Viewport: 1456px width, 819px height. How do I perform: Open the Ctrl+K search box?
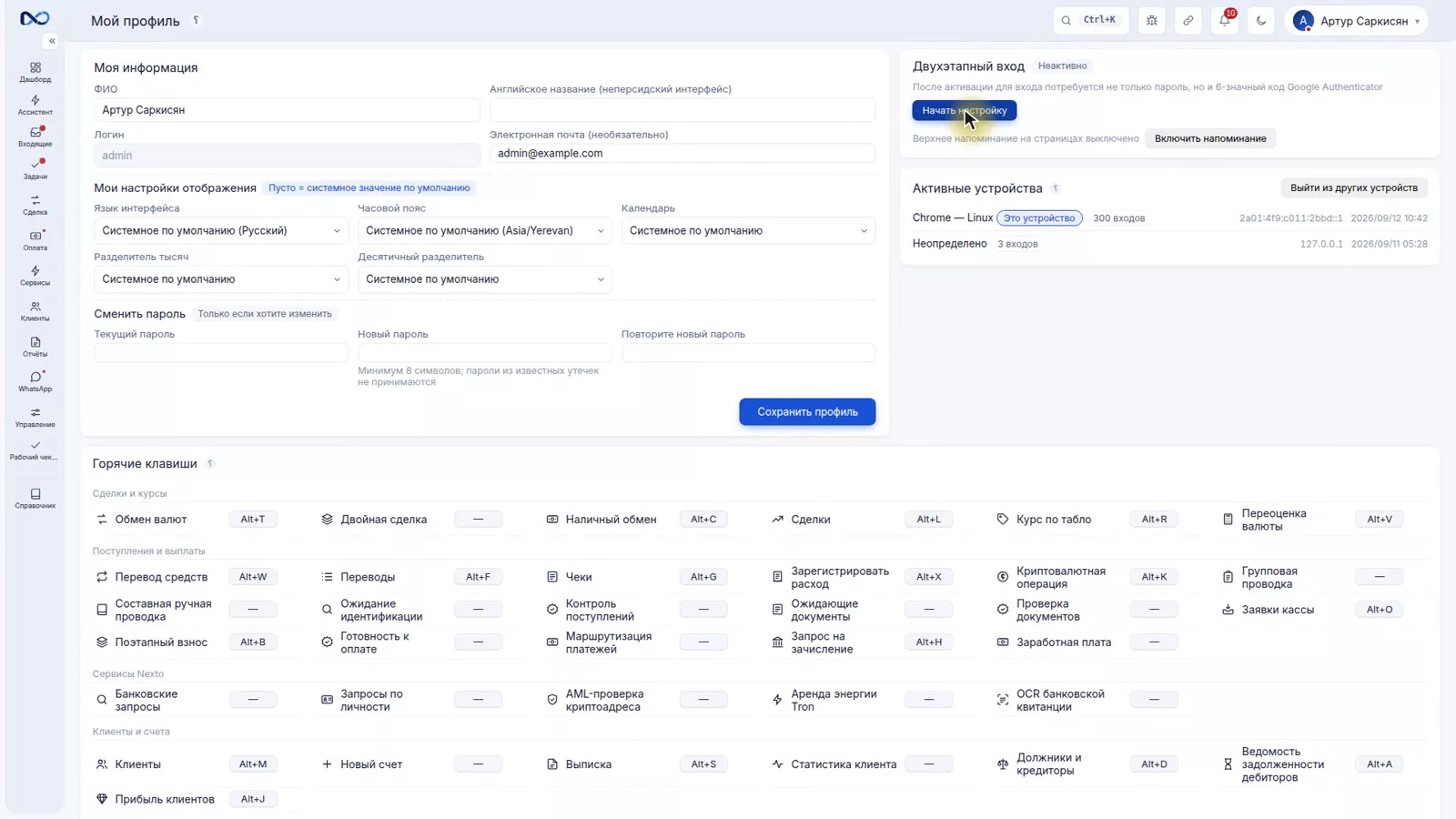[1090, 20]
